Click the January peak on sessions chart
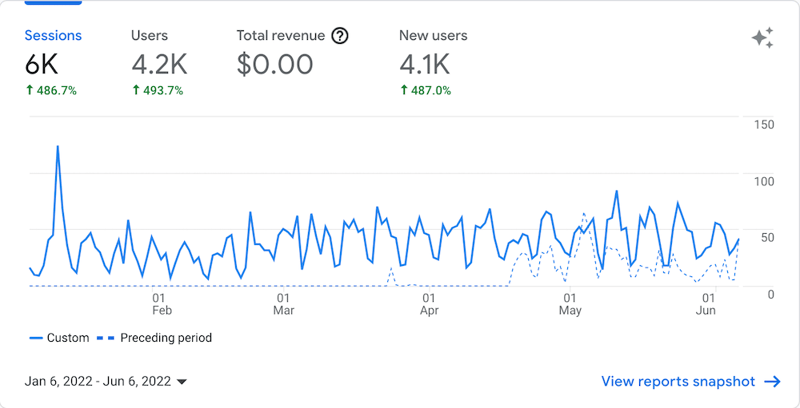Image resolution: width=800 pixels, height=408 pixels. (x=58, y=147)
